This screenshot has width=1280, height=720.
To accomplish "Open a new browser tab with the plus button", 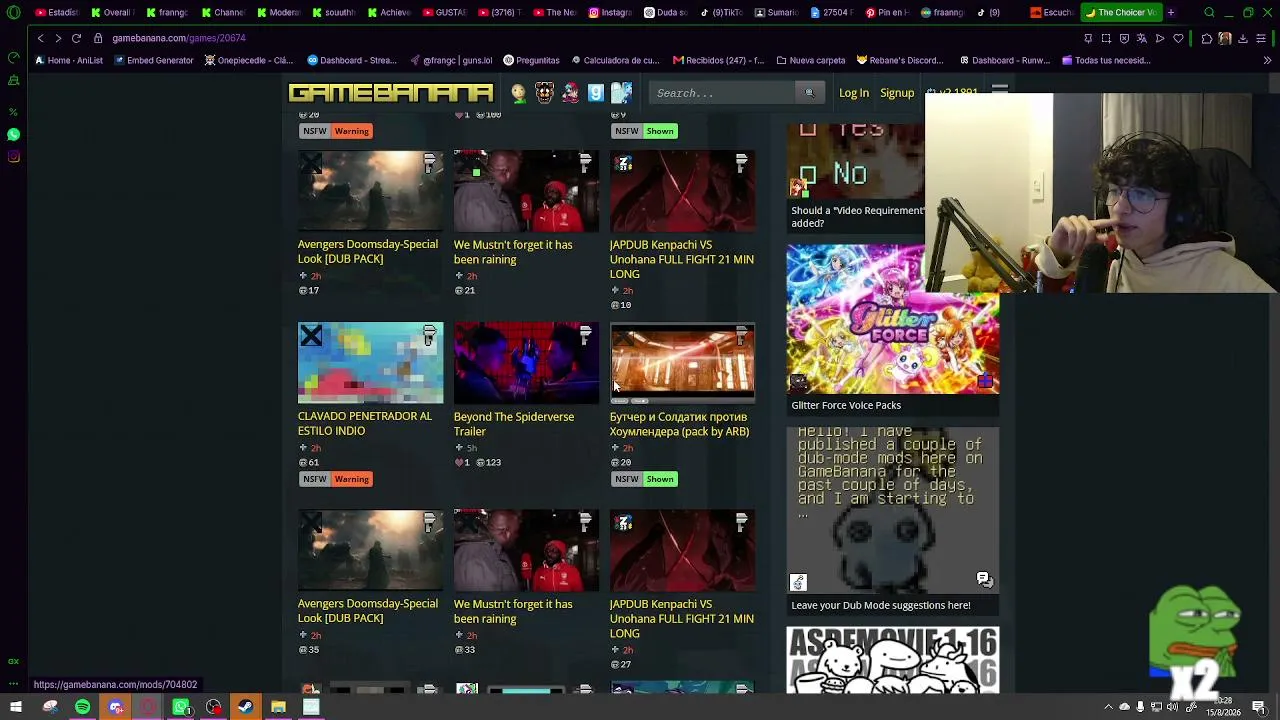I will point(1171,12).
